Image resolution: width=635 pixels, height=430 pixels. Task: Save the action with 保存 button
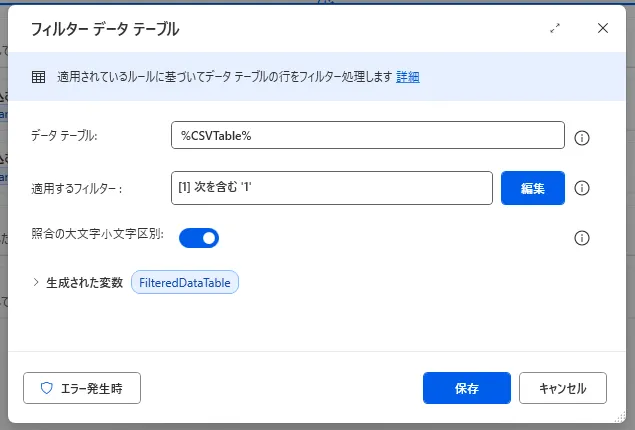[467, 388]
